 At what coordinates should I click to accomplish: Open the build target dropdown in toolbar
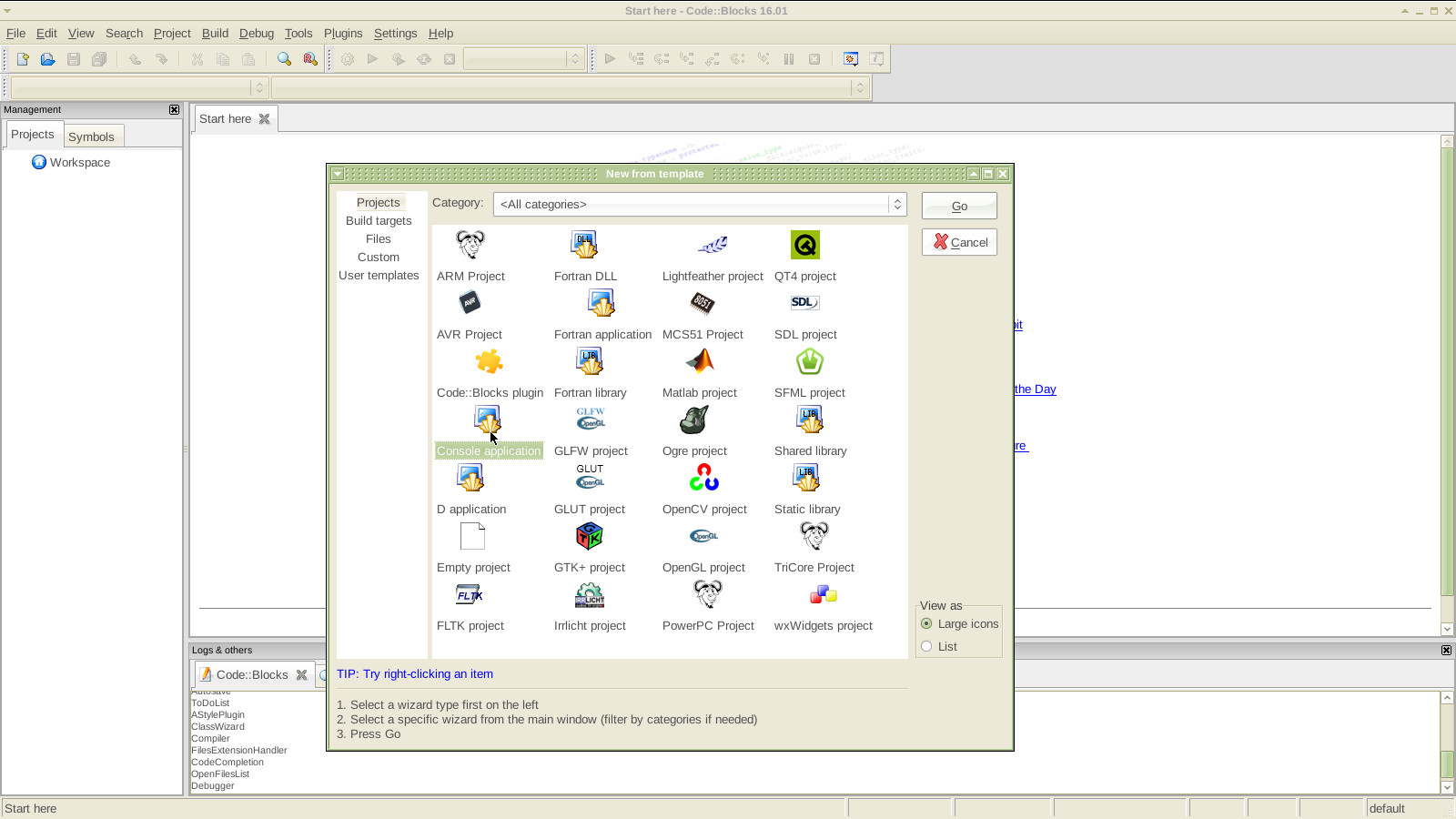[x=522, y=59]
